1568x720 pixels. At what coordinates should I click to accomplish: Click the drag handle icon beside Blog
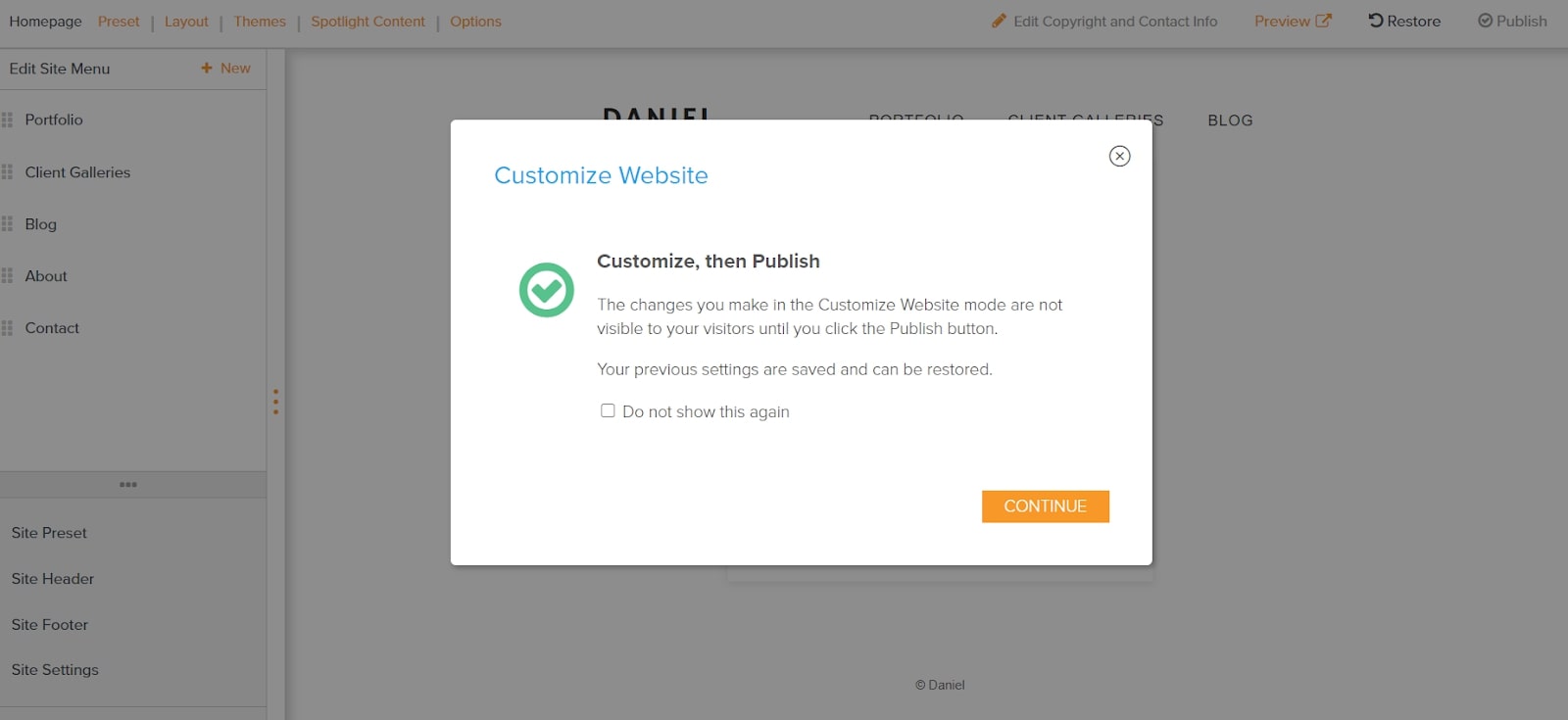[x=7, y=224]
